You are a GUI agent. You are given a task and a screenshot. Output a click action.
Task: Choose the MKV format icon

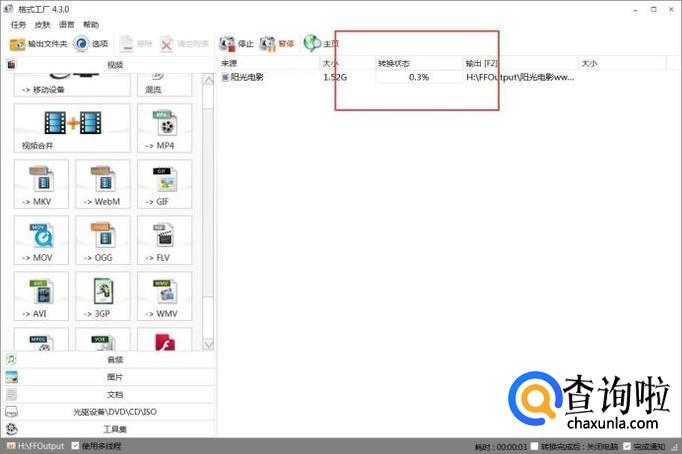pyautogui.click(x=42, y=184)
